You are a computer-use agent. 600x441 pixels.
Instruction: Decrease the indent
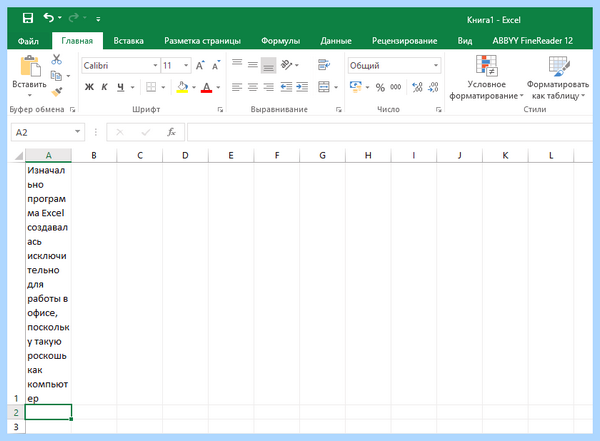coord(286,87)
